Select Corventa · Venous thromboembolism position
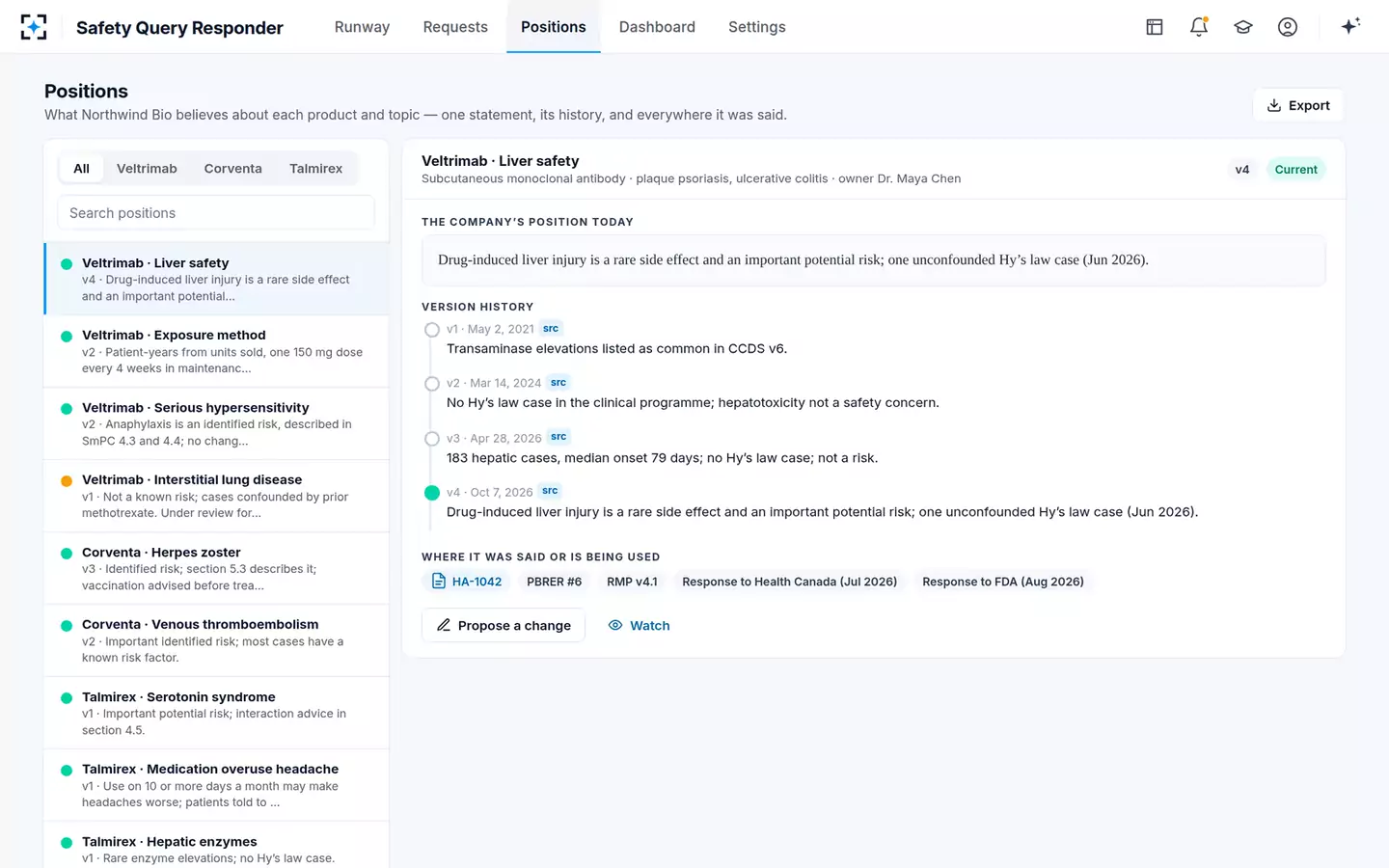 pyautogui.click(x=217, y=640)
